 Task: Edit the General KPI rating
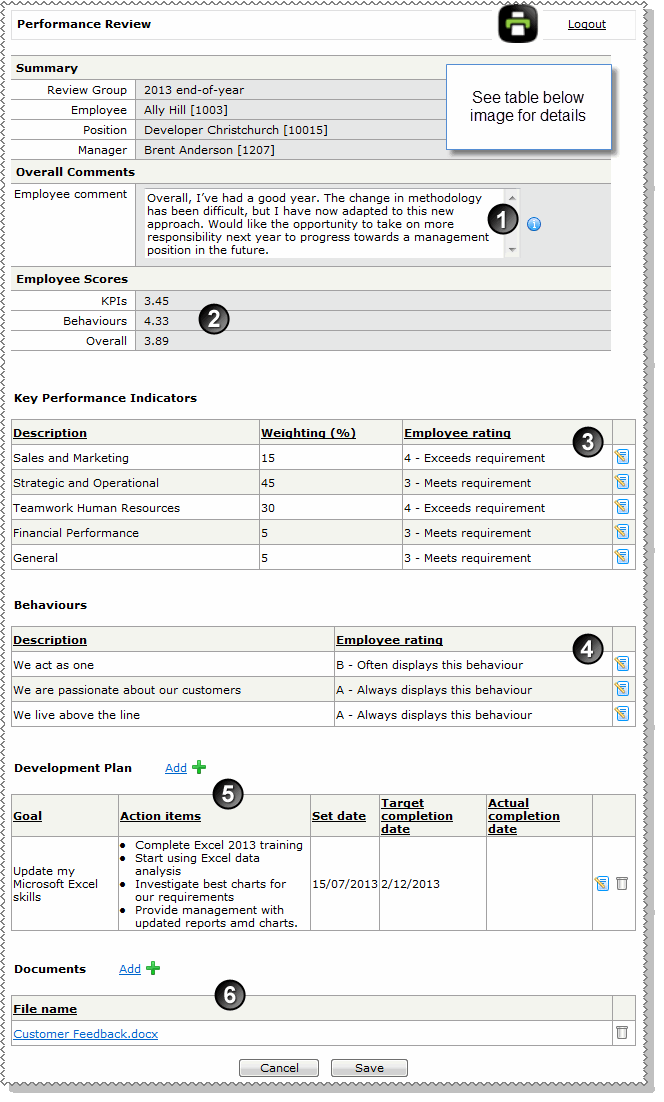pos(622,557)
